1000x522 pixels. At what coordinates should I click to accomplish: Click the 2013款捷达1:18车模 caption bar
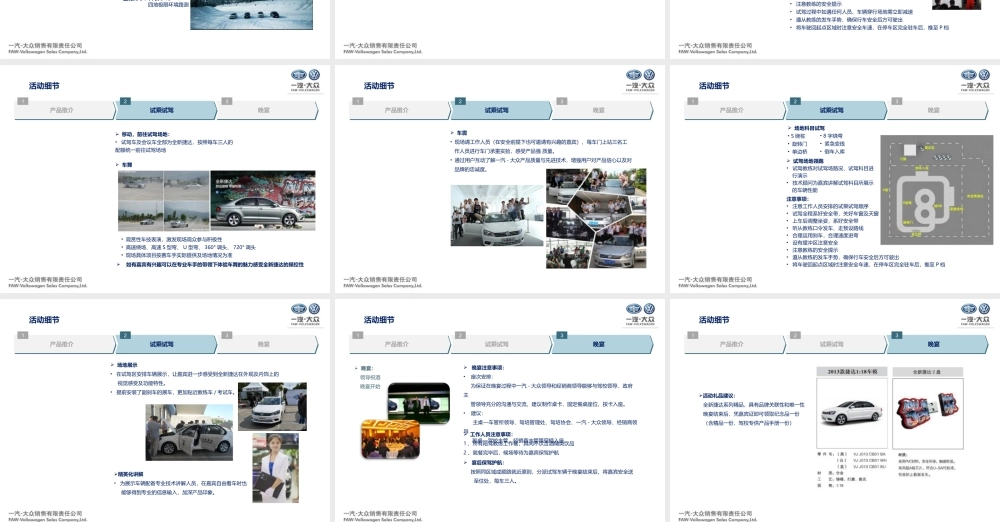[x=852, y=371]
